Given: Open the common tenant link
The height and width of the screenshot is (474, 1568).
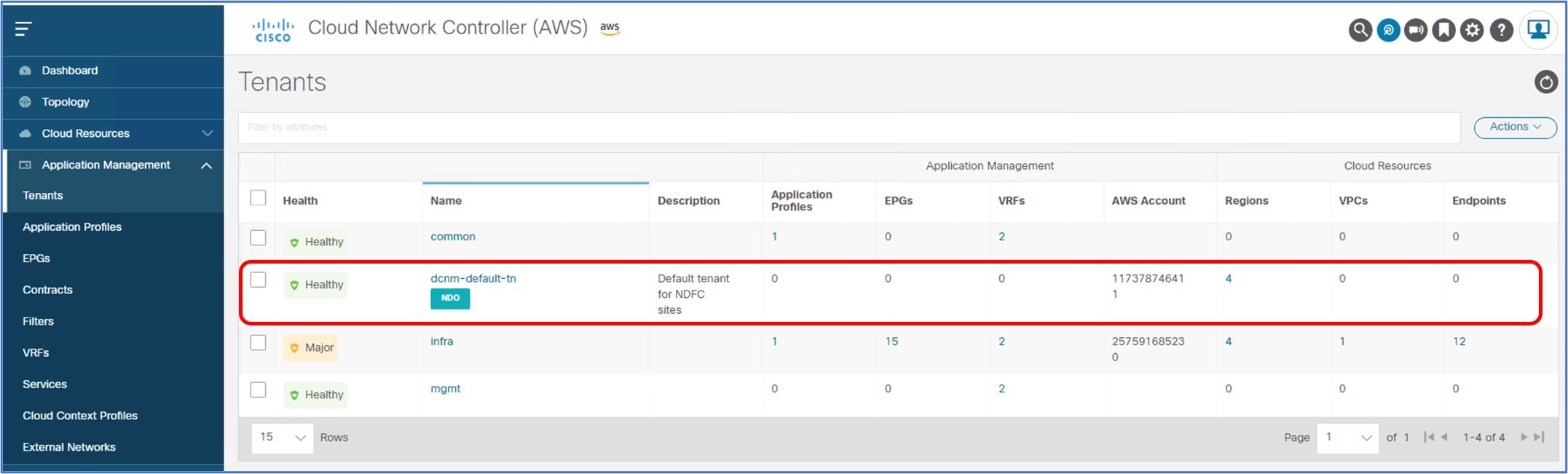Looking at the screenshot, I should pyautogui.click(x=452, y=237).
